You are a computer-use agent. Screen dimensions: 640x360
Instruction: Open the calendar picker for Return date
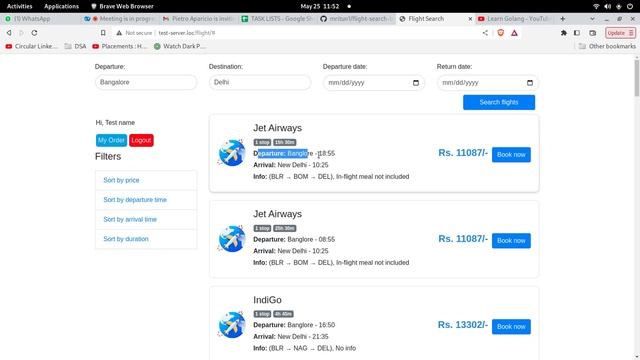pos(530,83)
